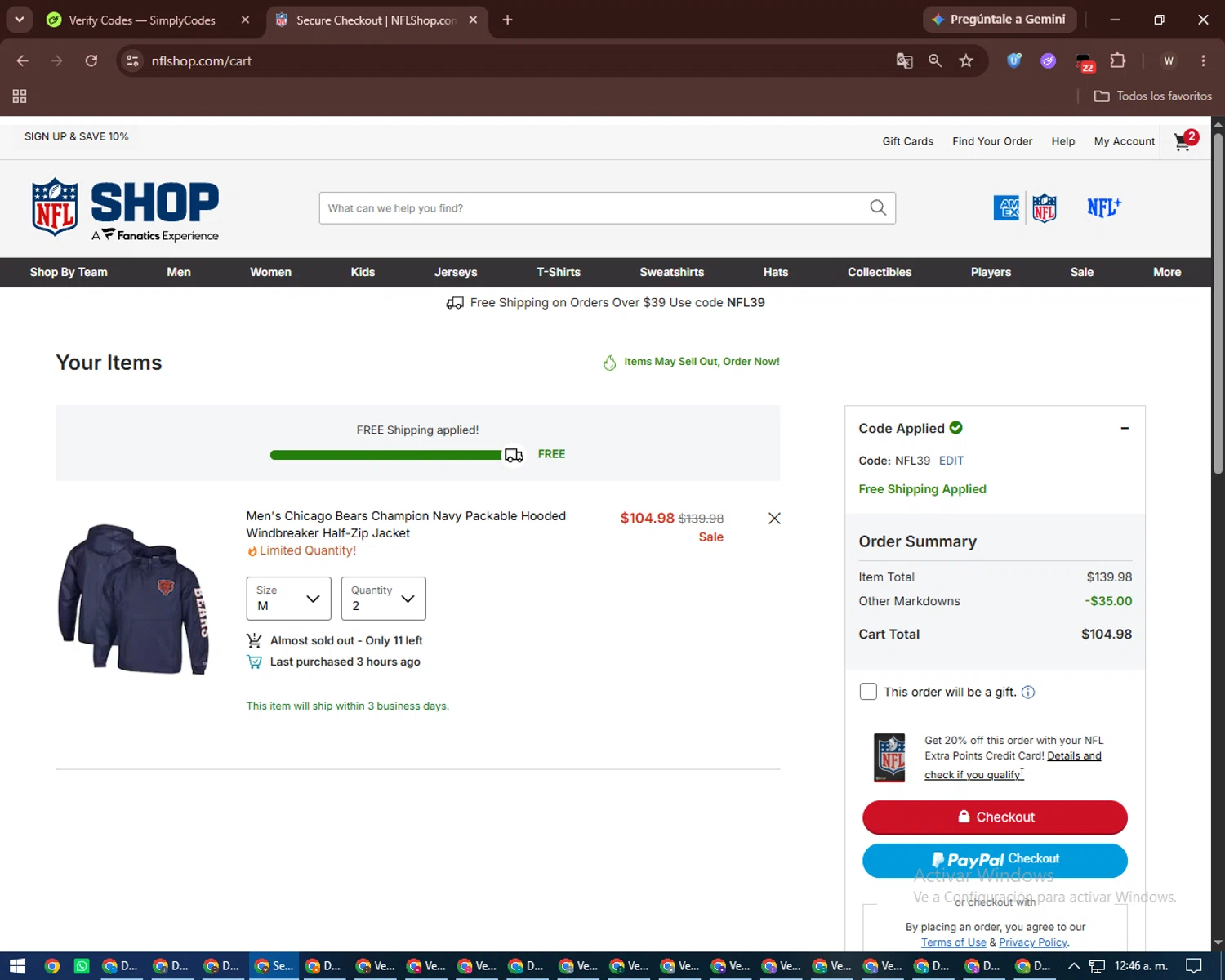
Task: View site information icon in address bar
Action: (x=132, y=60)
